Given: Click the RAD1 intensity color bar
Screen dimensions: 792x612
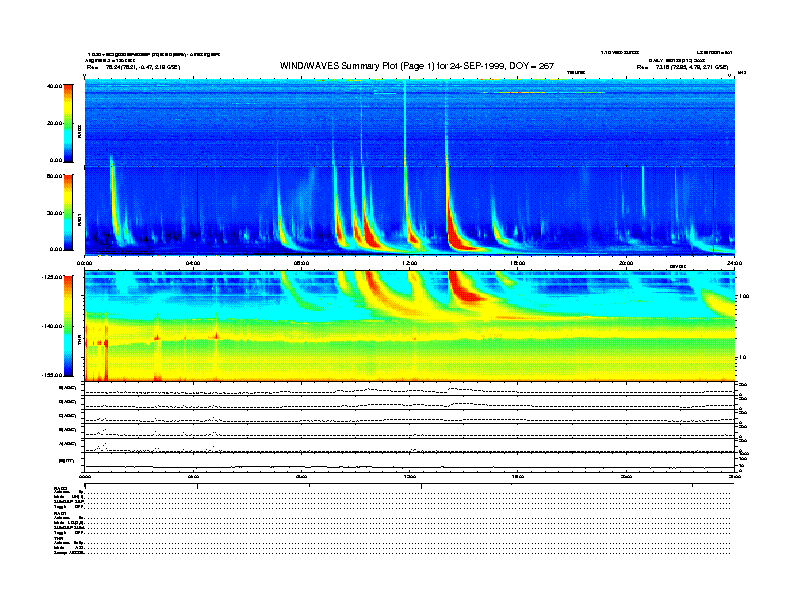Looking at the screenshot, I should (x=68, y=213).
